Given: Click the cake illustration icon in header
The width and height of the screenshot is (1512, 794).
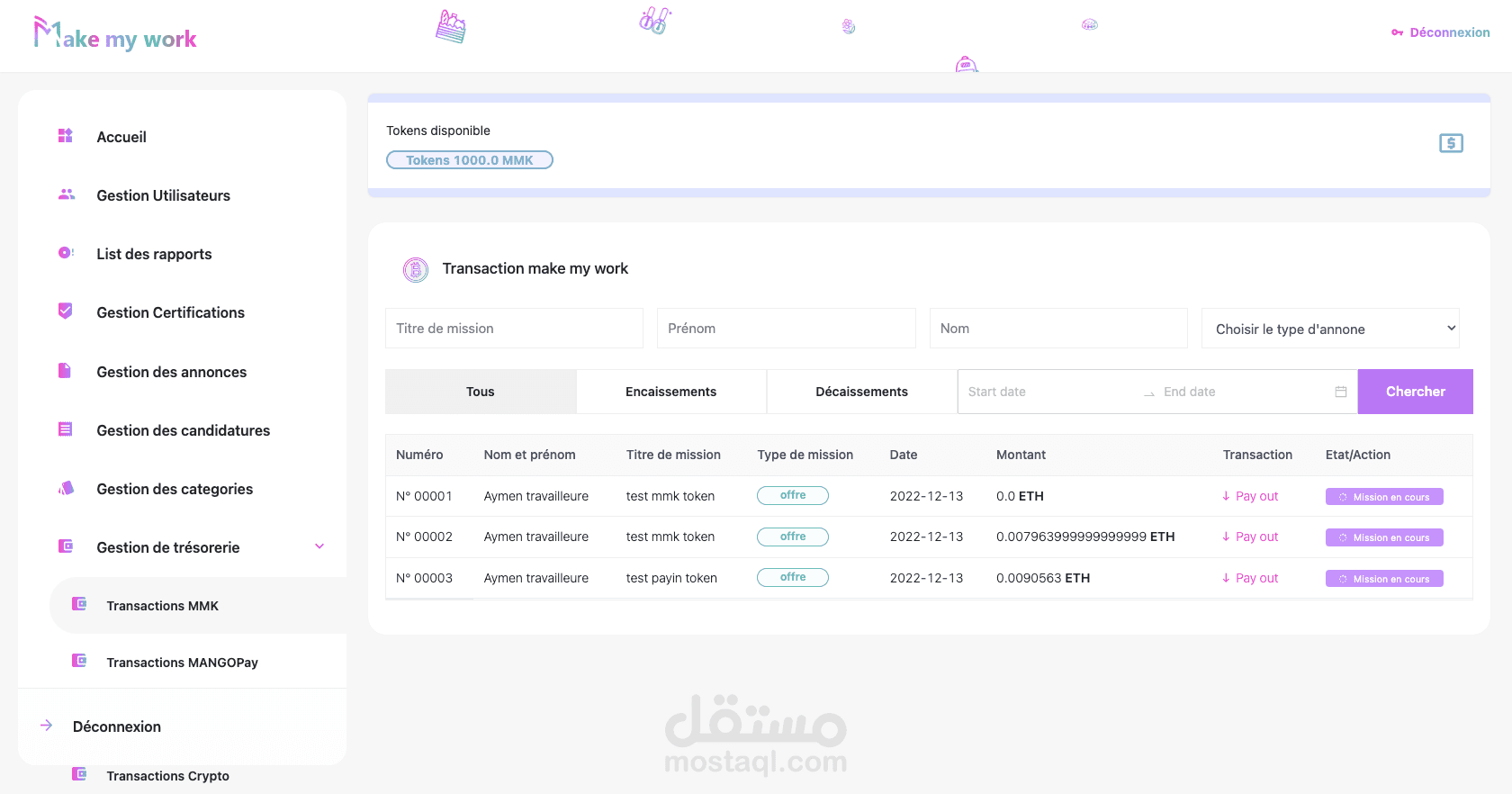Looking at the screenshot, I should click(x=451, y=27).
